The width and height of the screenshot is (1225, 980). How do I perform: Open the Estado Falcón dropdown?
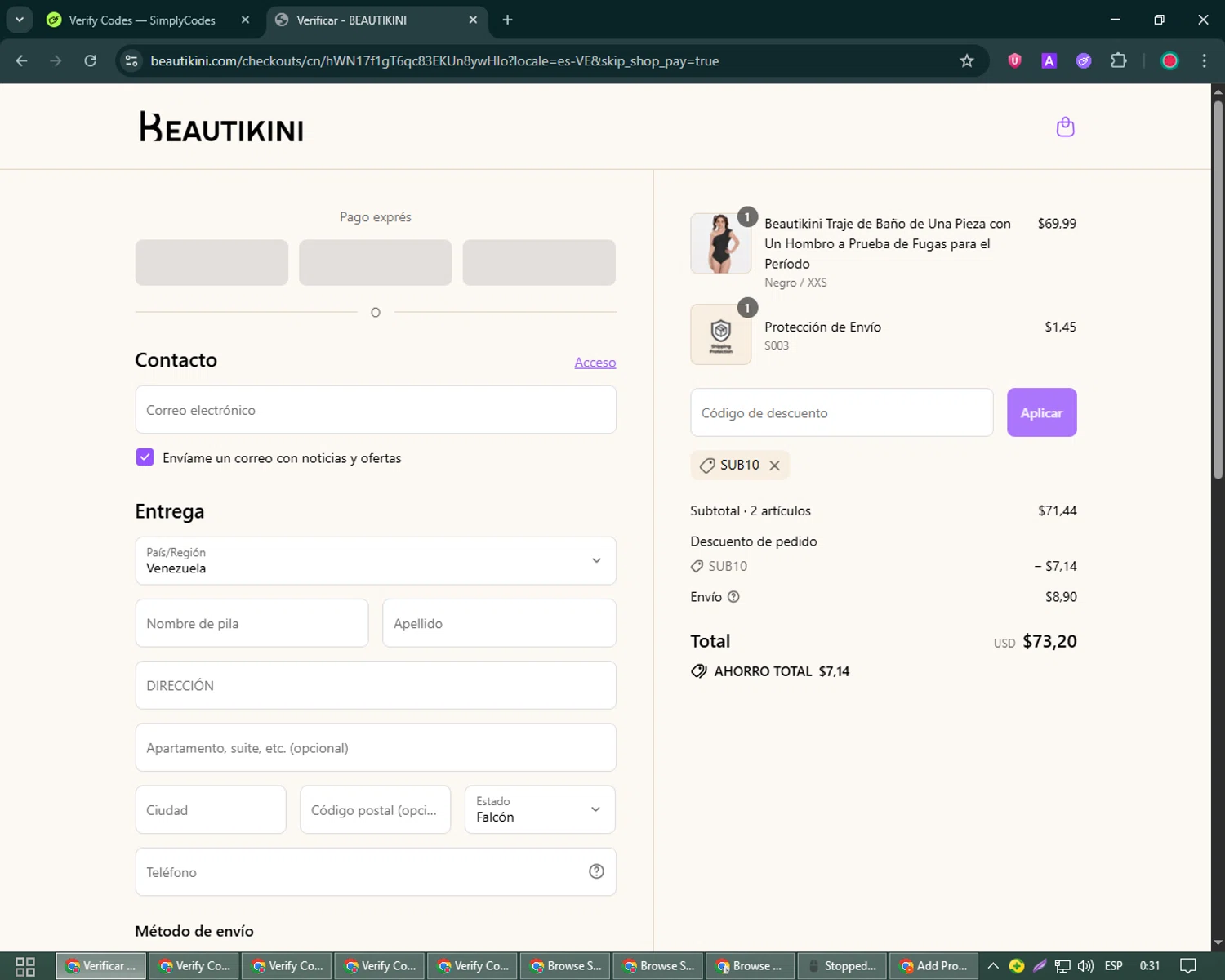(540, 809)
